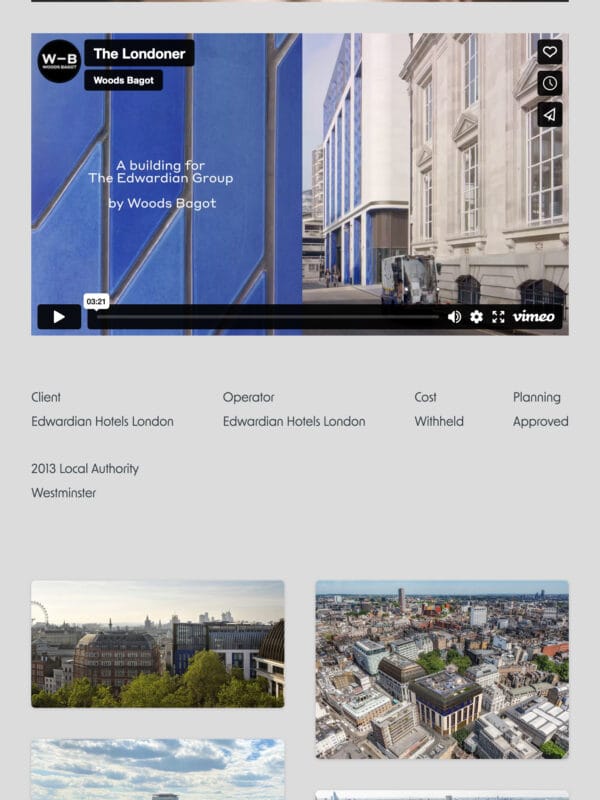Select the 'Operator' label text

(248, 397)
